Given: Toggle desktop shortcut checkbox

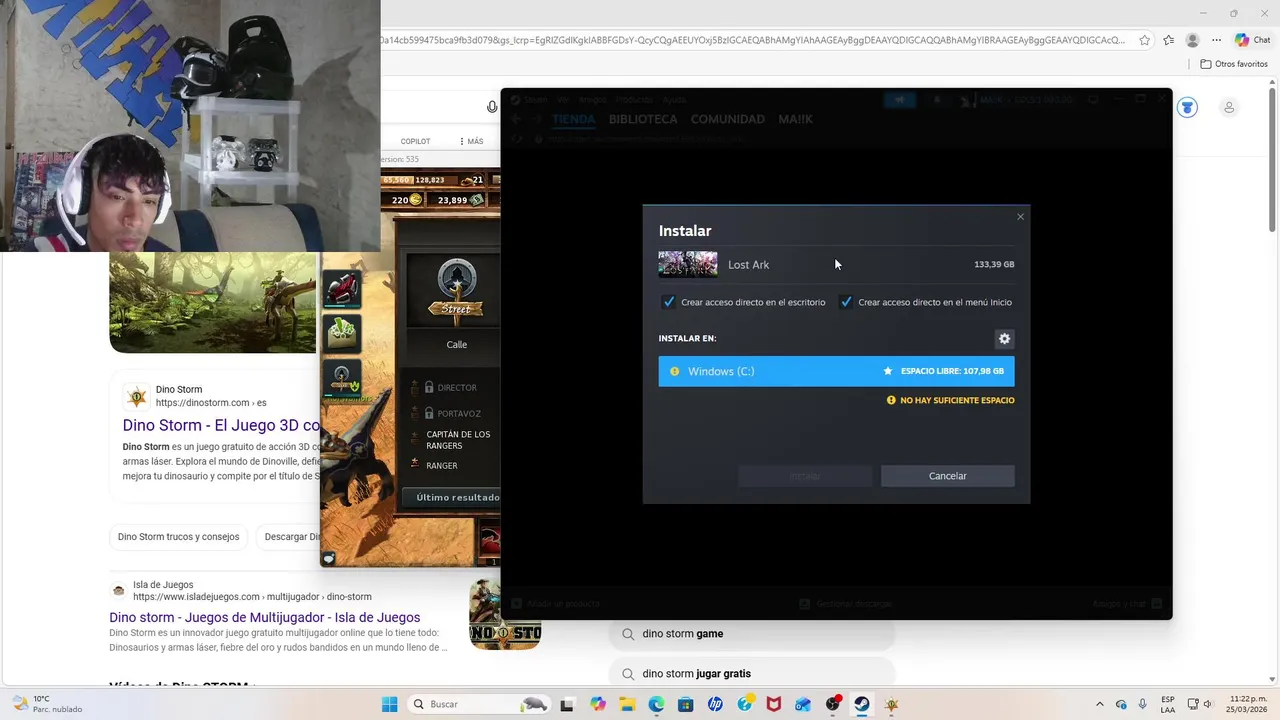Looking at the screenshot, I should click(669, 302).
